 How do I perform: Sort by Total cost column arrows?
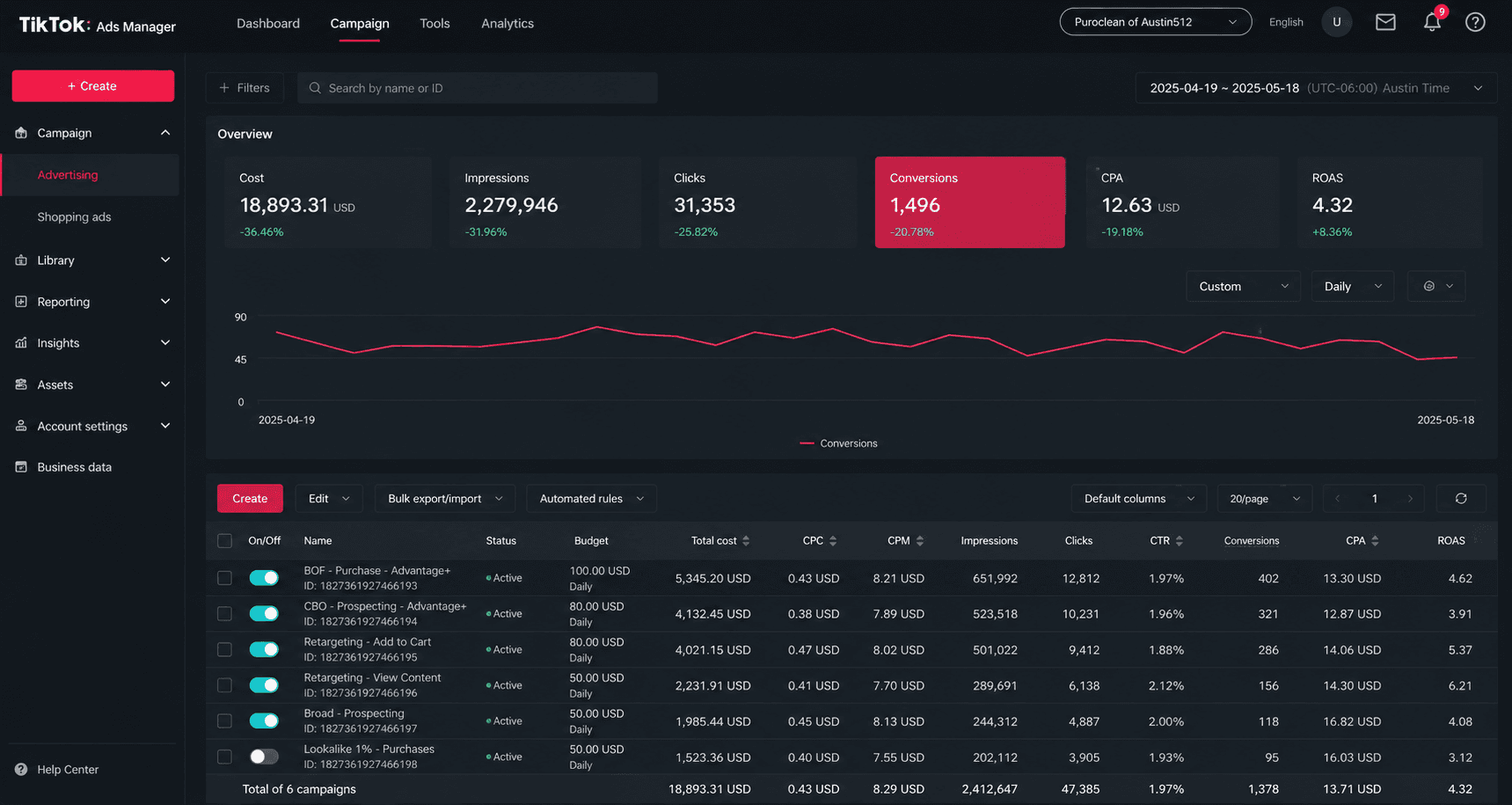pyautogui.click(x=746, y=541)
